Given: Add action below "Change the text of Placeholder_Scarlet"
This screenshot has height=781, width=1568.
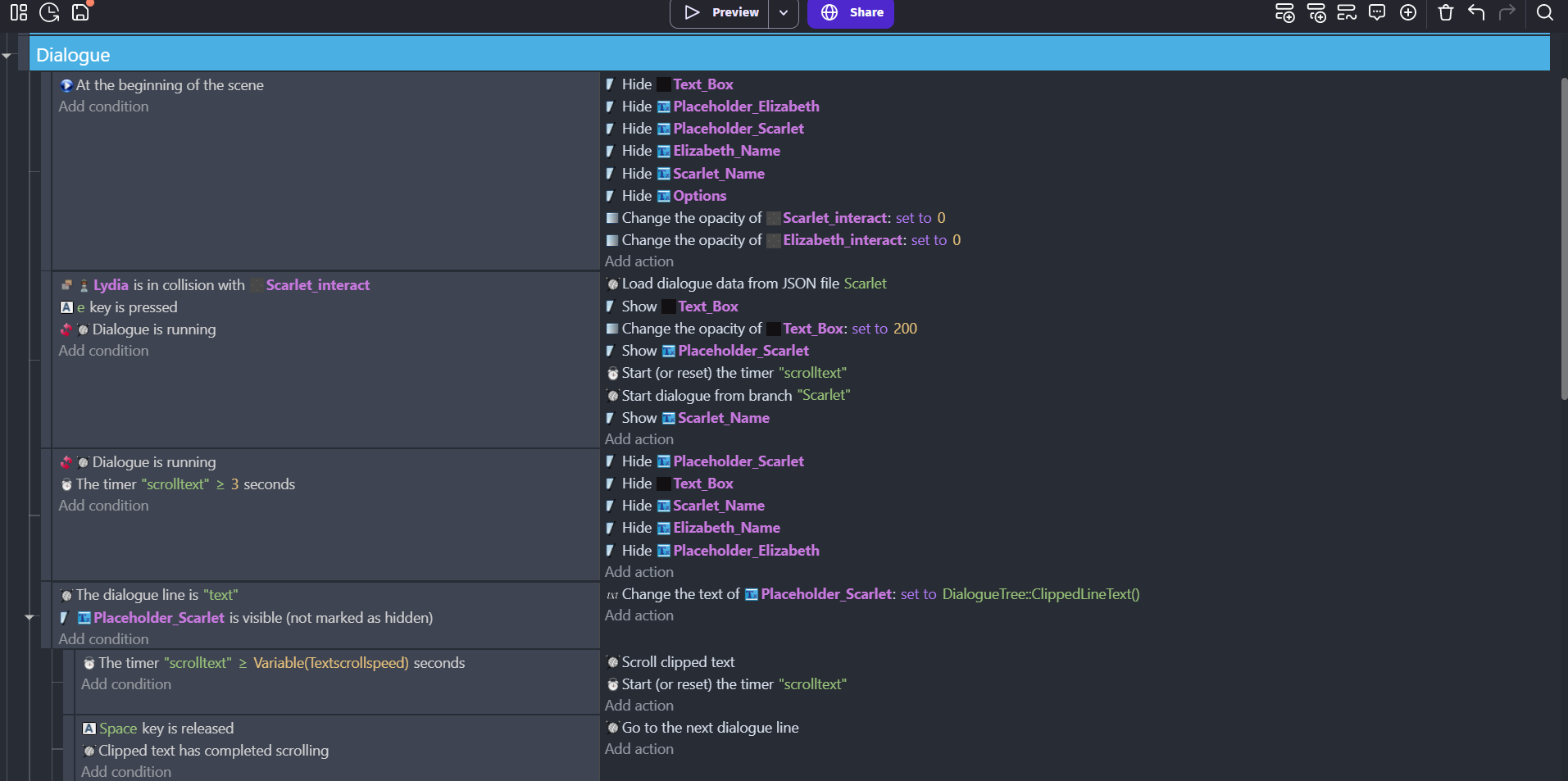Looking at the screenshot, I should (639, 615).
